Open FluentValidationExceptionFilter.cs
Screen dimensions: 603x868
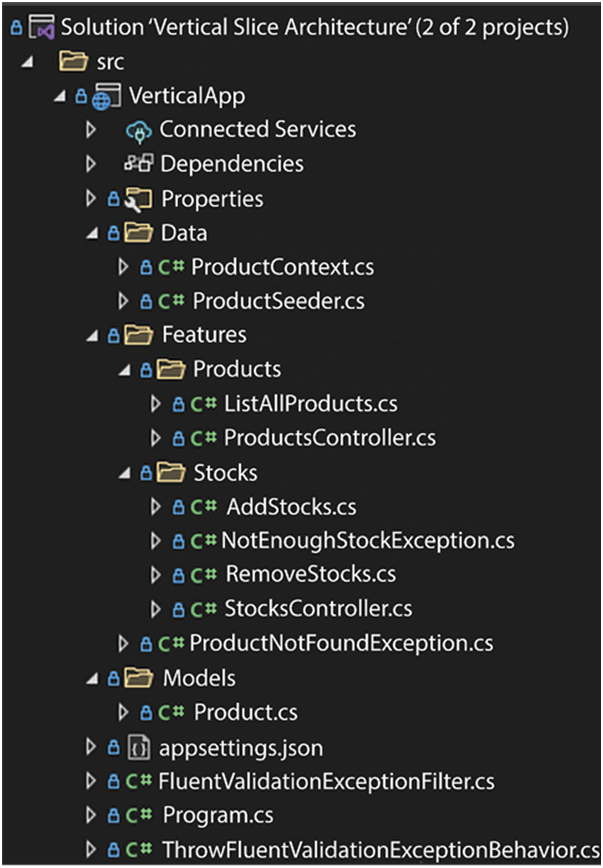coord(327,781)
